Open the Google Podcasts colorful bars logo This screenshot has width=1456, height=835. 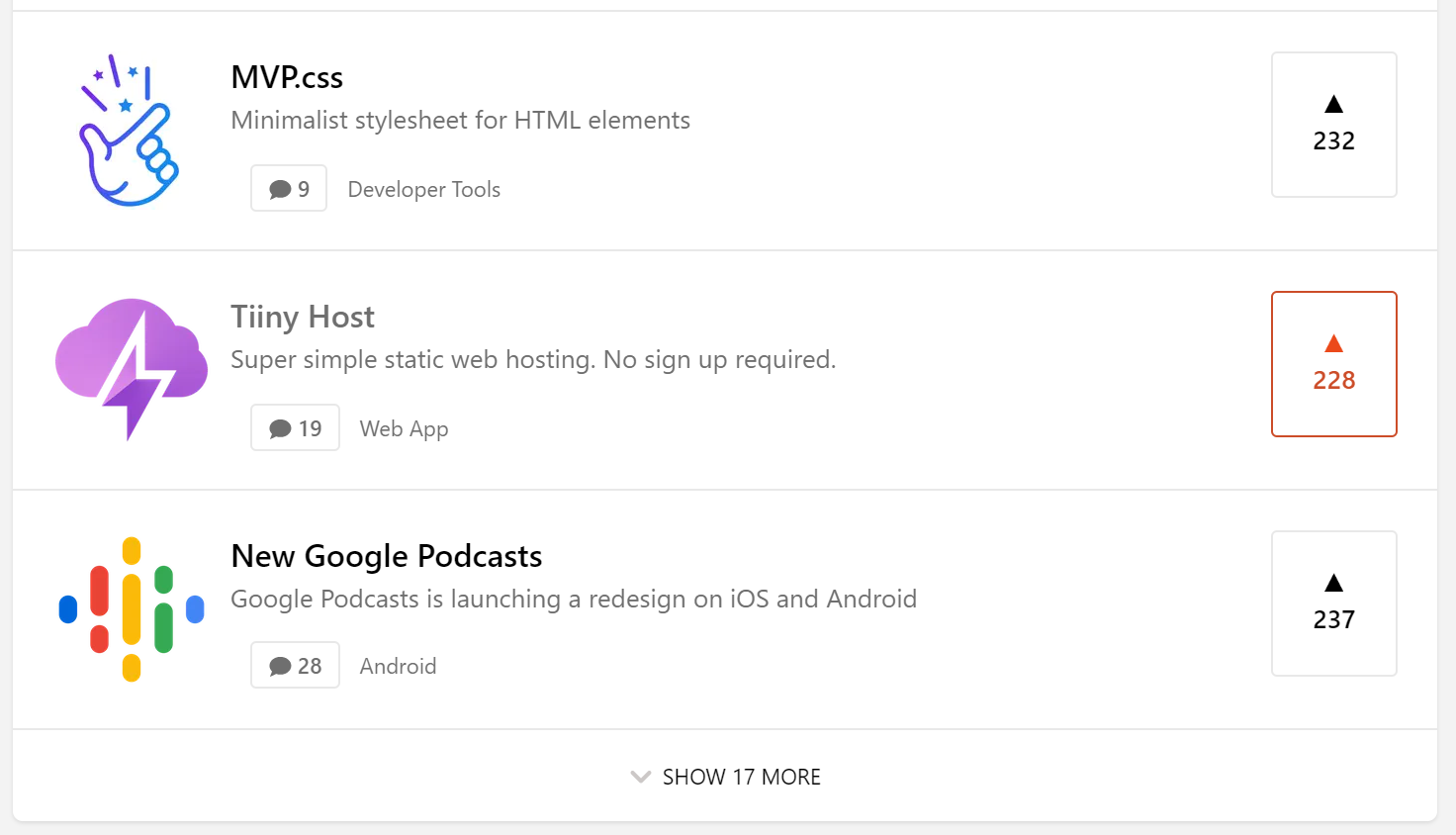click(x=132, y=609)
